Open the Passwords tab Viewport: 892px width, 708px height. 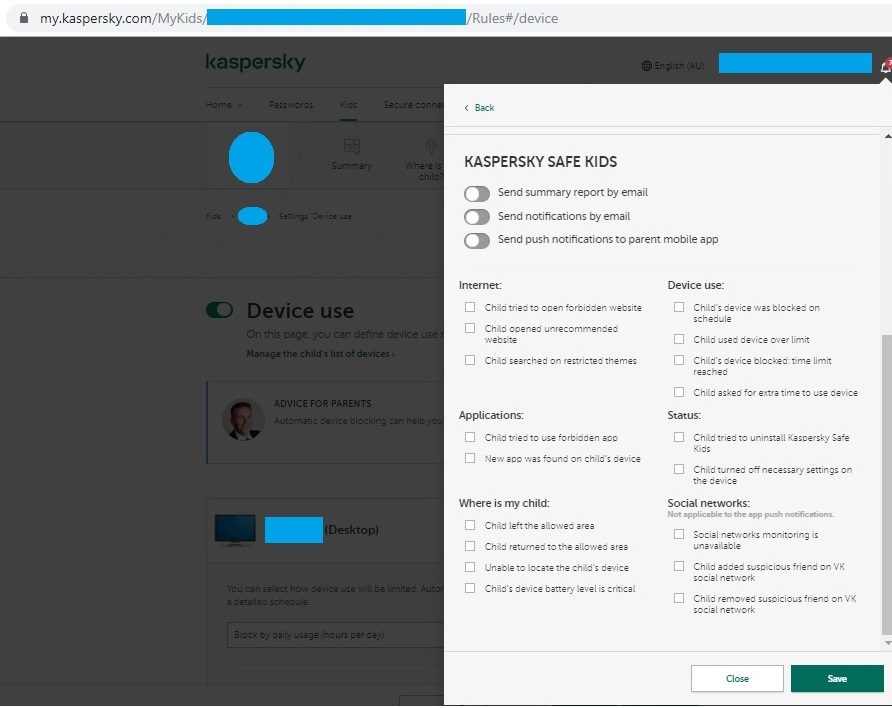tap(291, 105)
